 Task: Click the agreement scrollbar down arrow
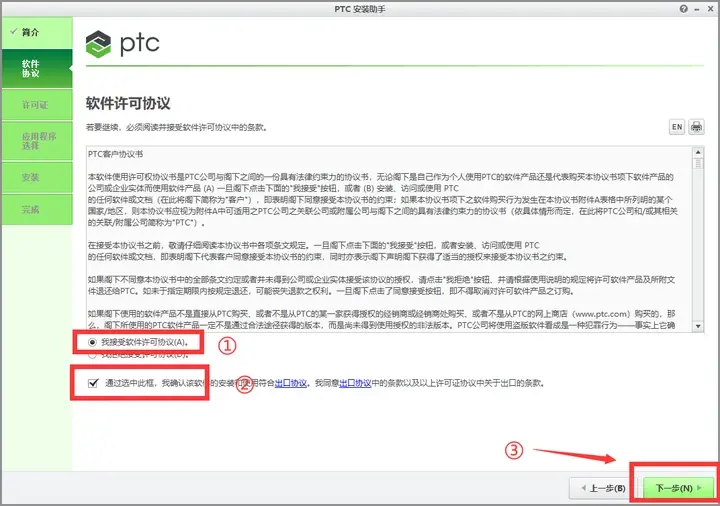pyautogui.click(x=698, y=326)
